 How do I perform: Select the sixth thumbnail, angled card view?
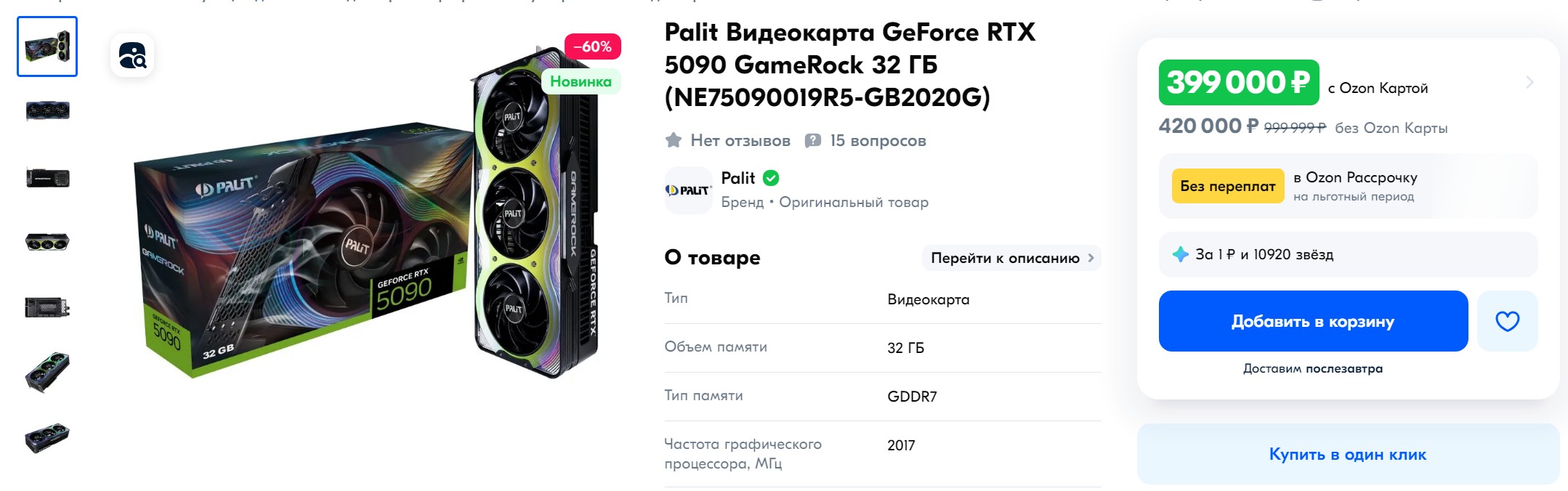47,372
